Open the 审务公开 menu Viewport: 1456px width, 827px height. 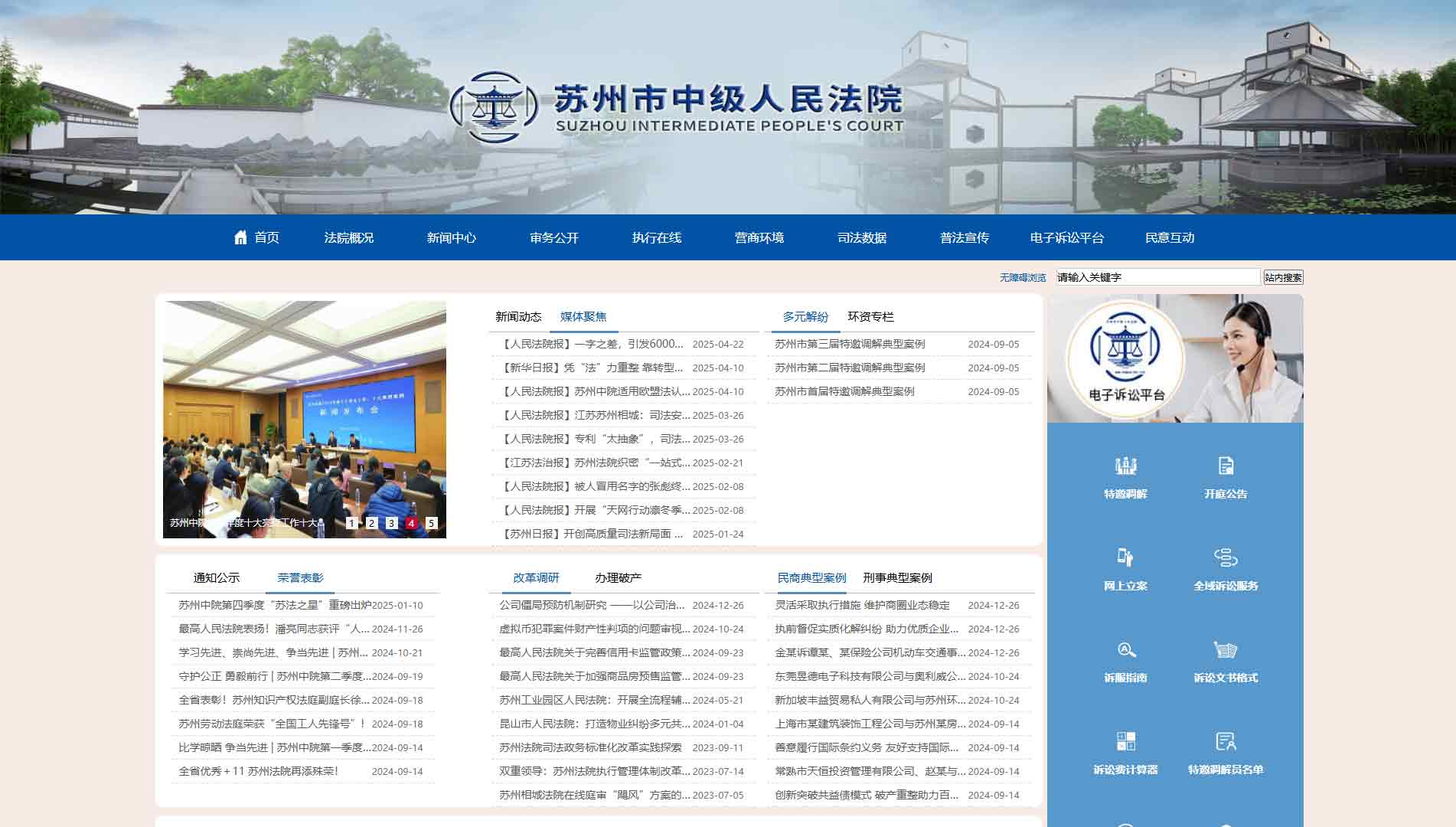553,237
